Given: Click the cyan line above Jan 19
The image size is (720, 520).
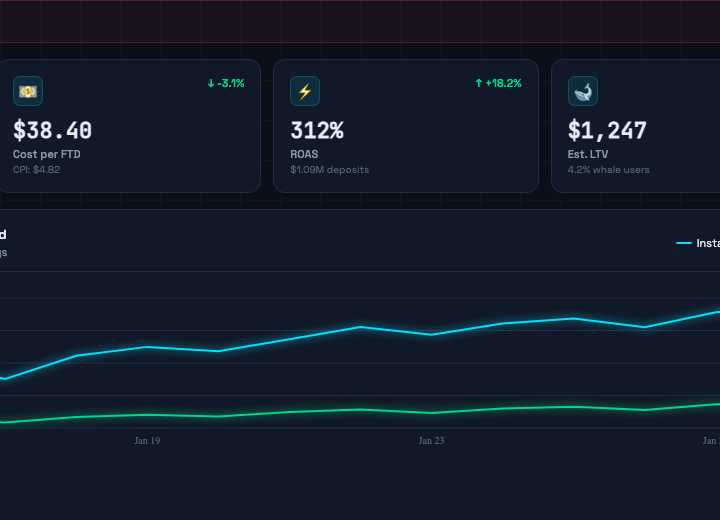Looking at the screenshot, I should (147, 347).
